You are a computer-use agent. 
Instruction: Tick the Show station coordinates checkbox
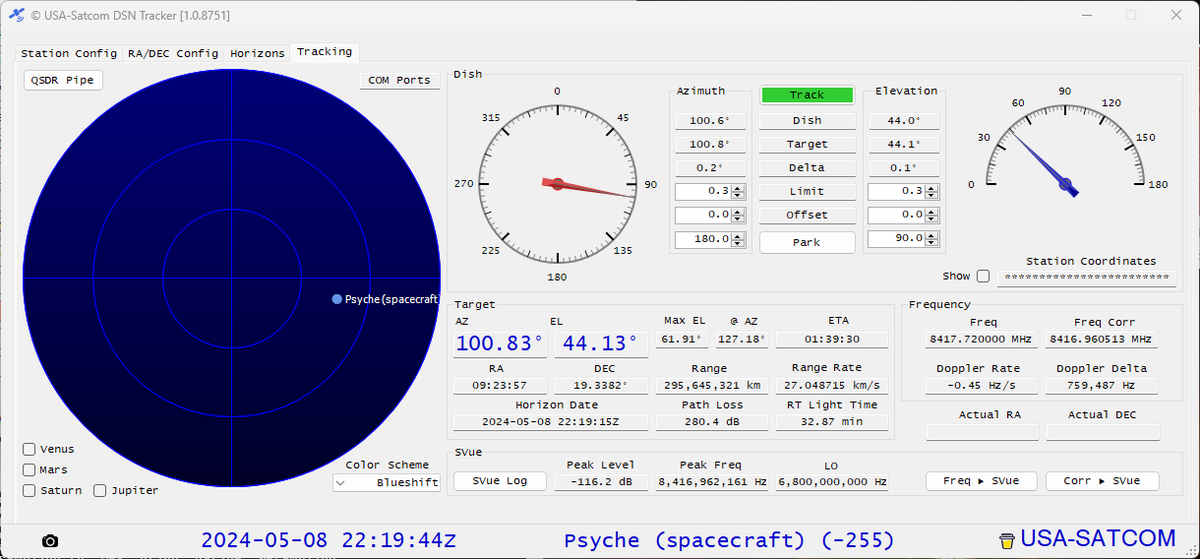(983, 276)
